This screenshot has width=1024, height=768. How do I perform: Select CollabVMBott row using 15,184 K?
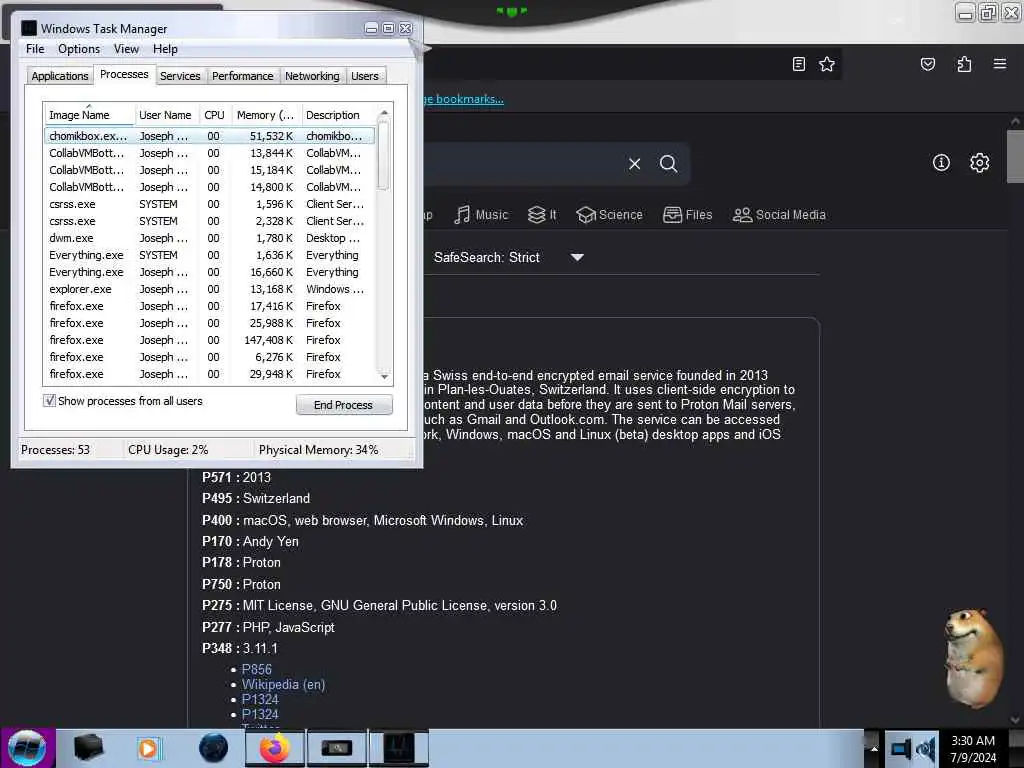(x=209, y=170)
